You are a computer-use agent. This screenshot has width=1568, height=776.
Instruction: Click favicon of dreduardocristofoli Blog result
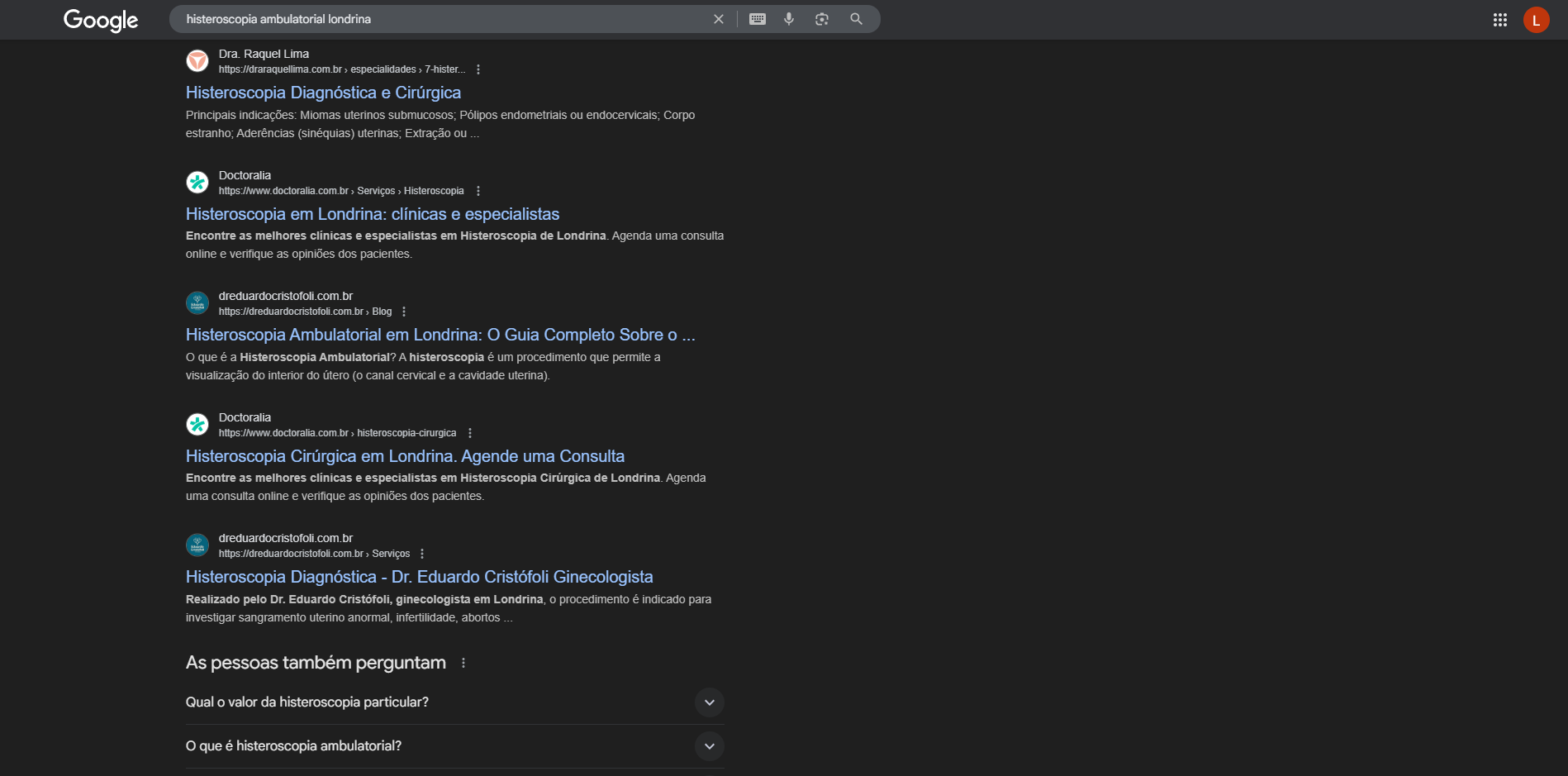(197, 302)
